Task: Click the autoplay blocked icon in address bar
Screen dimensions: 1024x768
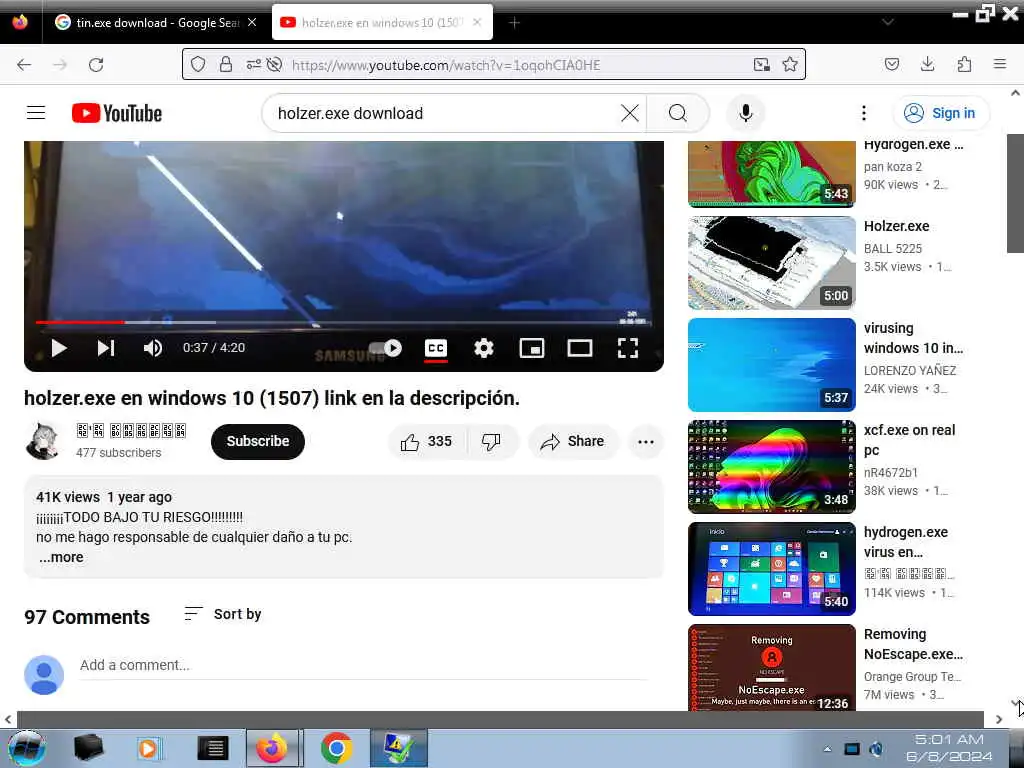Action: pos(274,64)
